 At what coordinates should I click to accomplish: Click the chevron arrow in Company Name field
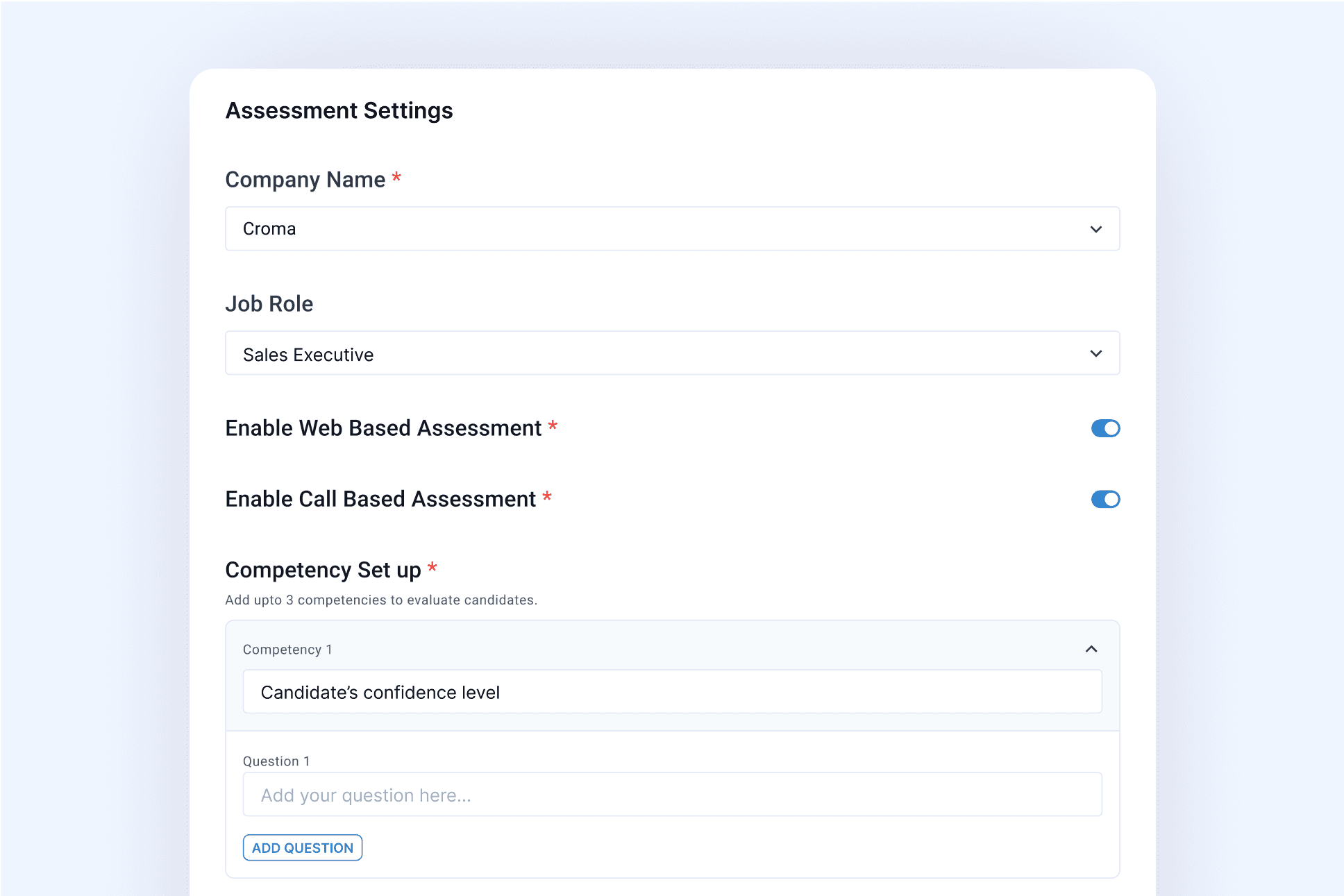pyautogui.click(x=1095, y=229)
